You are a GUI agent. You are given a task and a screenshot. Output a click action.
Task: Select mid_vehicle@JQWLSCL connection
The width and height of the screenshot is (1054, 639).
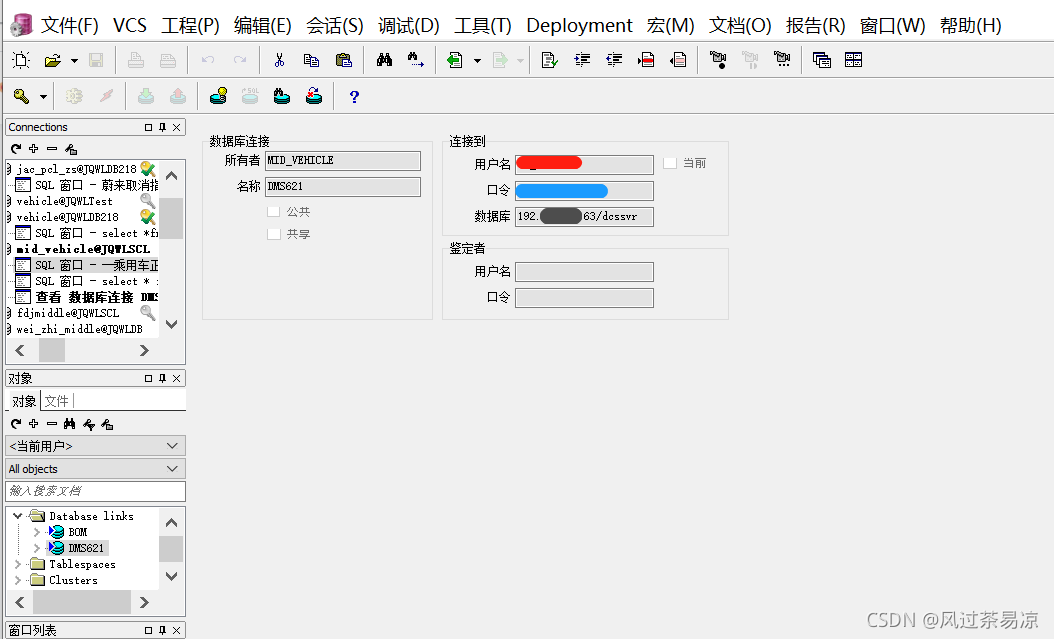83,249
